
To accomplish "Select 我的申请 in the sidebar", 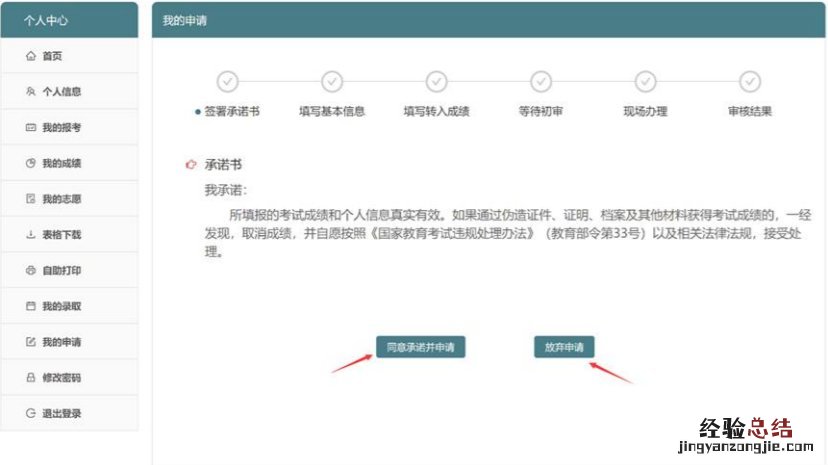I will (69, 342).
